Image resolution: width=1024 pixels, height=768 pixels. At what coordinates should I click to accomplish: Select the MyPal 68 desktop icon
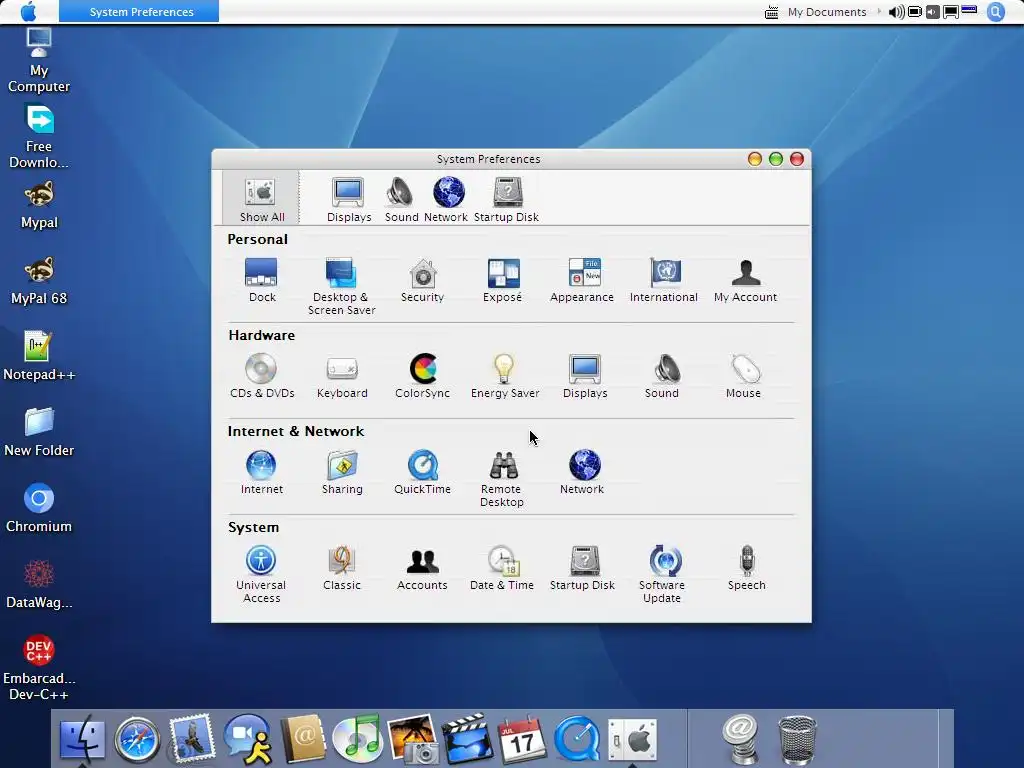(39, 281)
